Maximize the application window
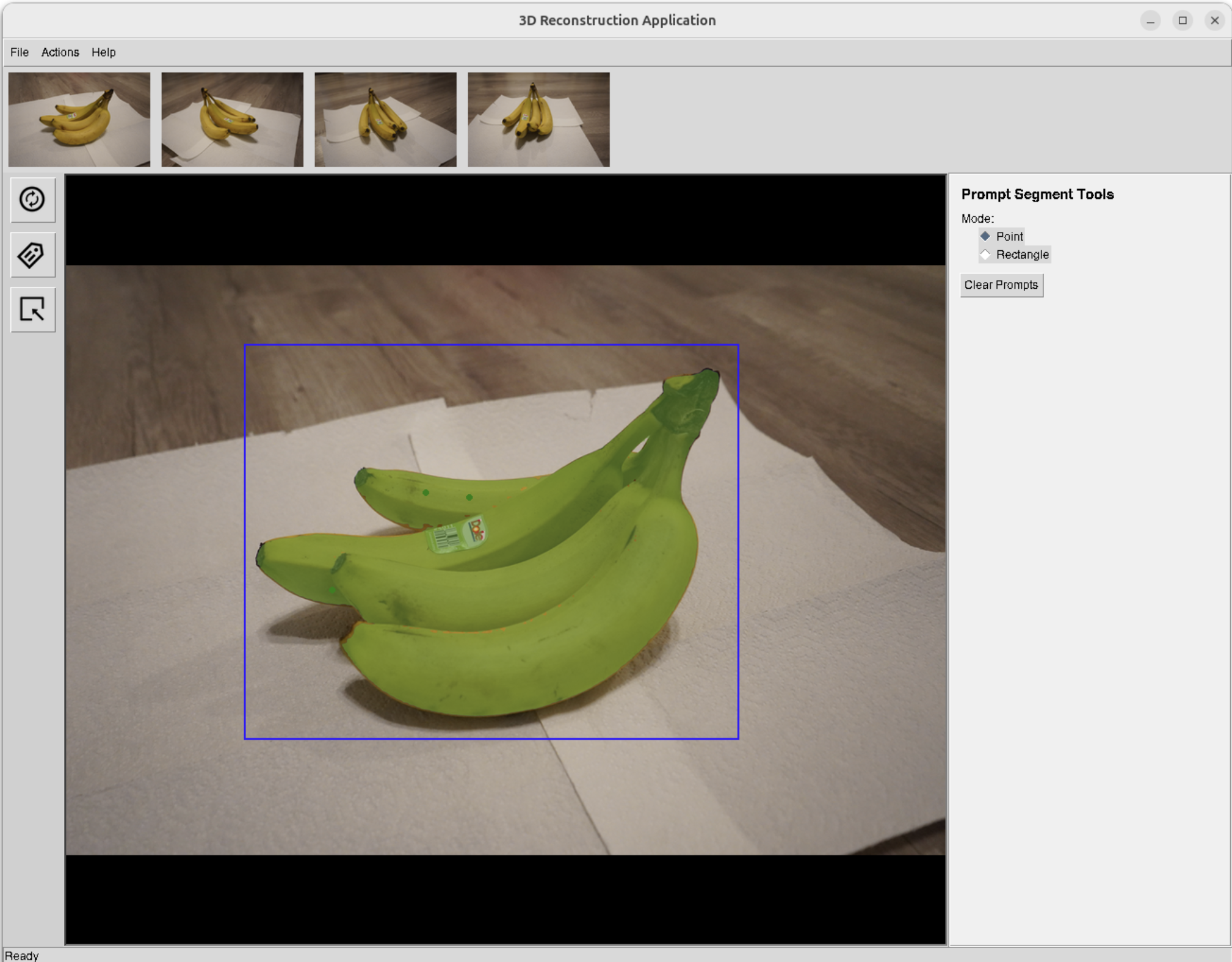 pos(1183,21)
